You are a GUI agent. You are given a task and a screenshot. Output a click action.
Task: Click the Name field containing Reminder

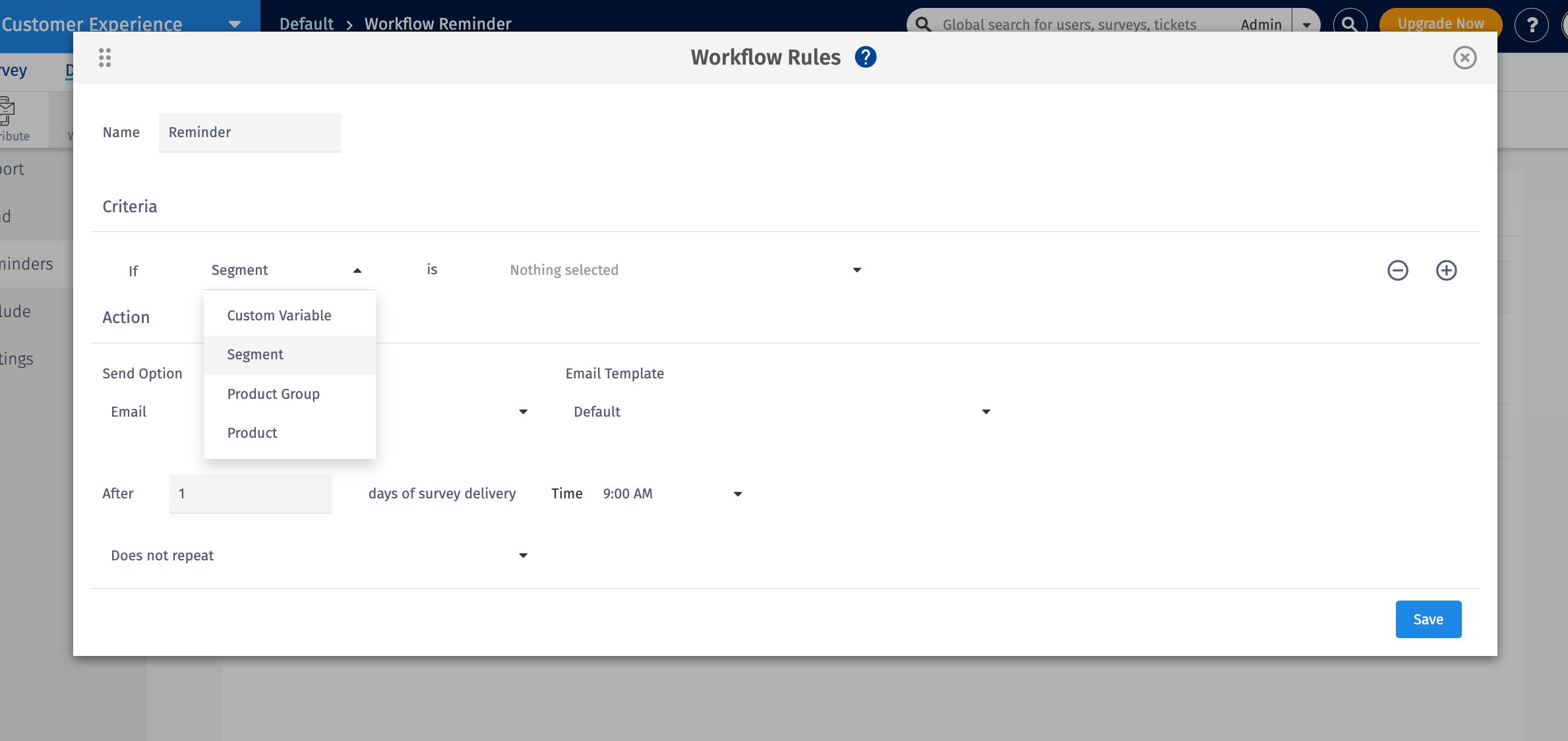point(249,132)
